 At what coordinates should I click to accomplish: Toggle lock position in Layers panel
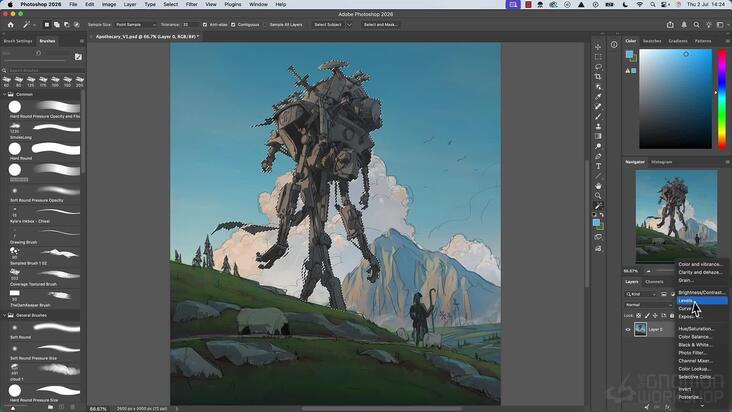pos(655,316)
